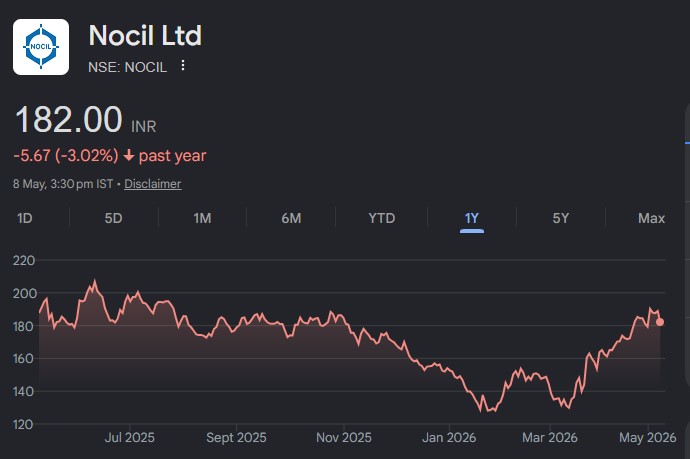The image size is (690, 459).
Task: Show the Max range tab
Action: pos(651,218)
